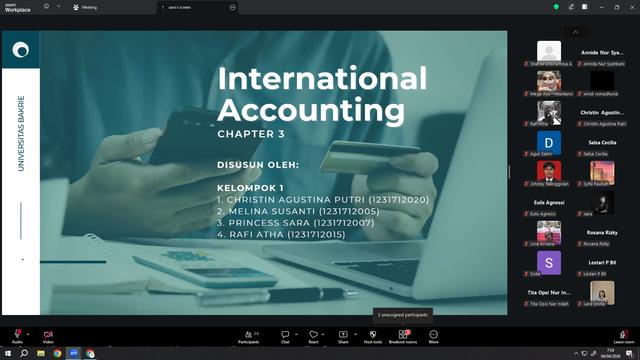
Task: Open the notification center icon
Action: 629,353
